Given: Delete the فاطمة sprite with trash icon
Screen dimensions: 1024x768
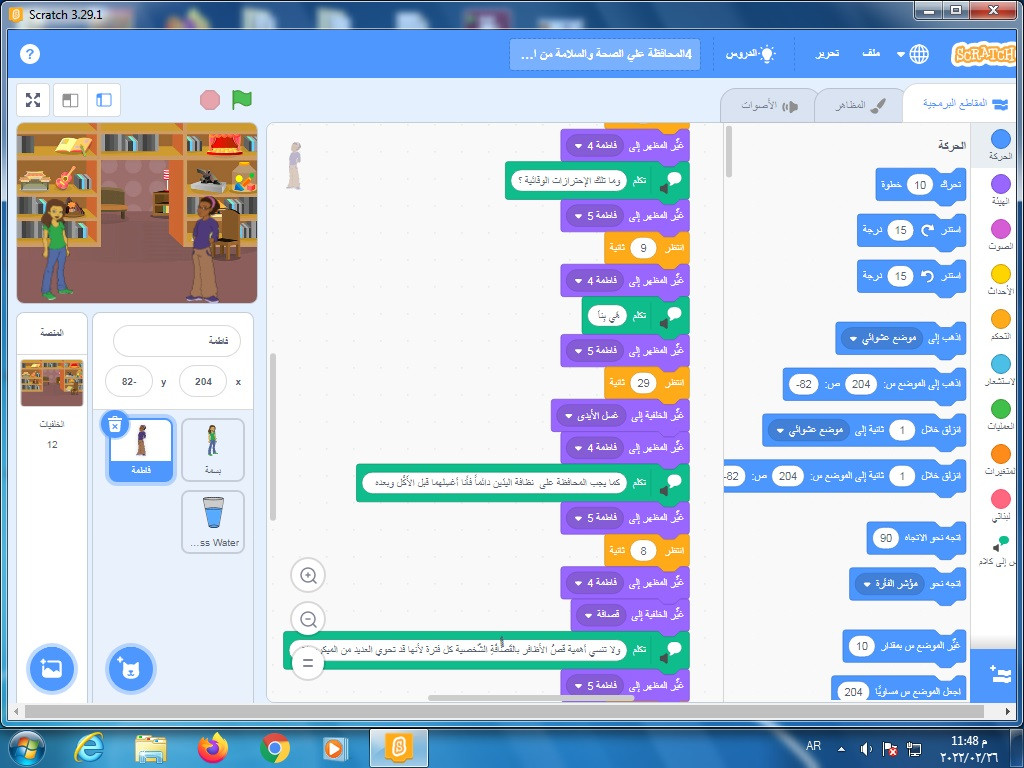Looking at the screenshot, I should (x=115, y=426).
